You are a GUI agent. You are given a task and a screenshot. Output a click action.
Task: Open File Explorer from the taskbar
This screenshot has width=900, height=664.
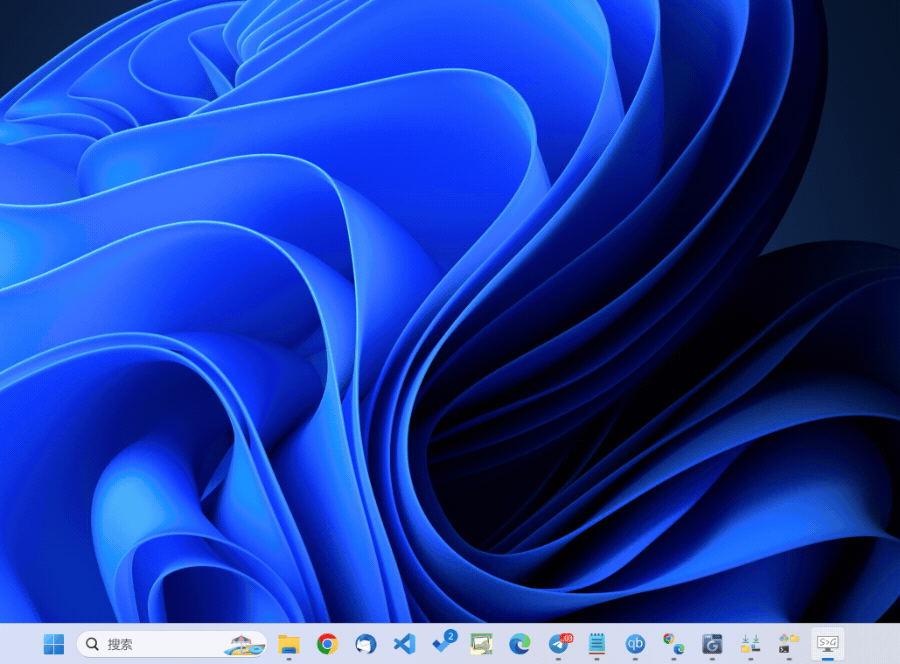(x=289, y=644)
